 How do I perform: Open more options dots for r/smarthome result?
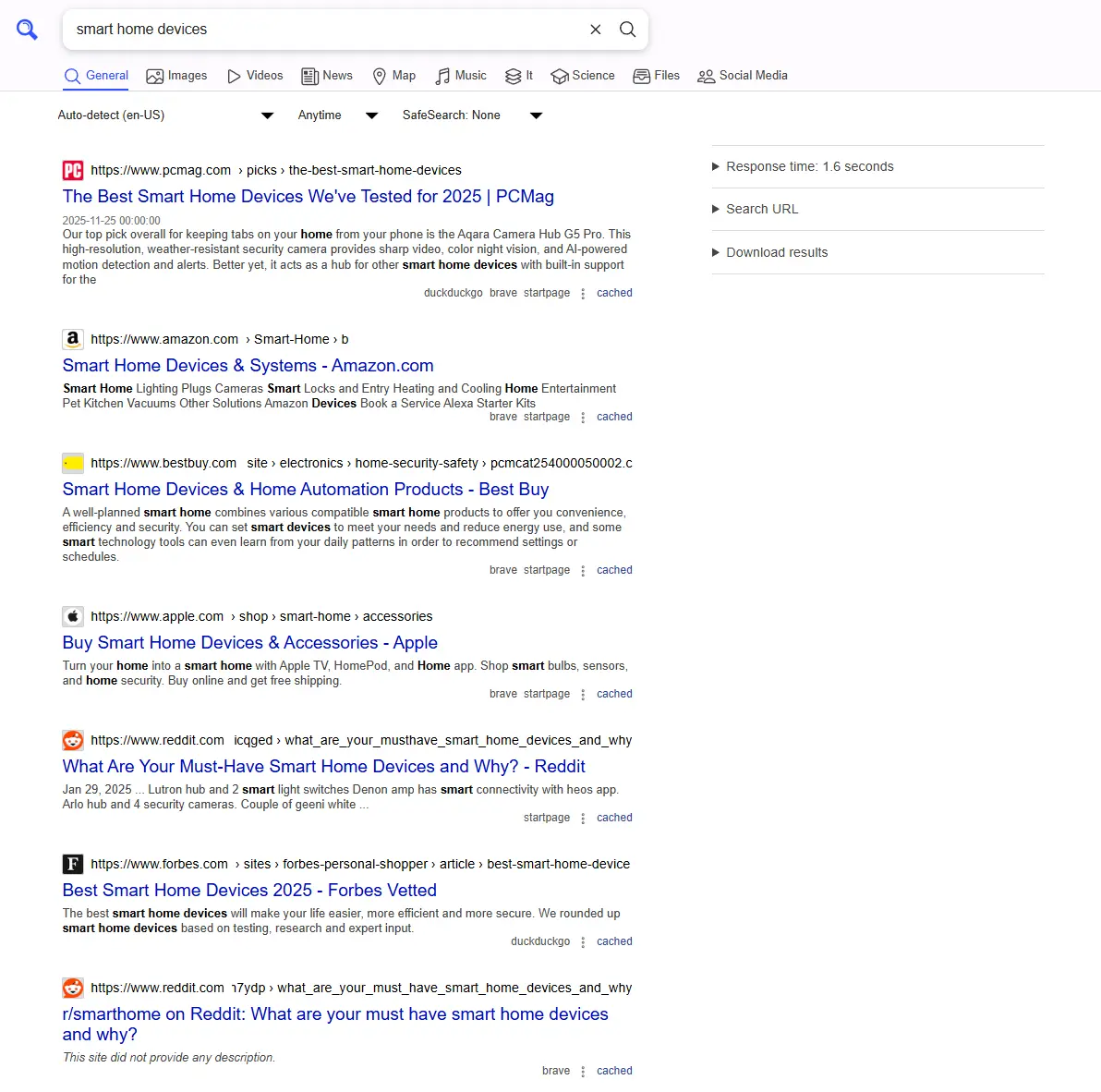pos(583,1072)
